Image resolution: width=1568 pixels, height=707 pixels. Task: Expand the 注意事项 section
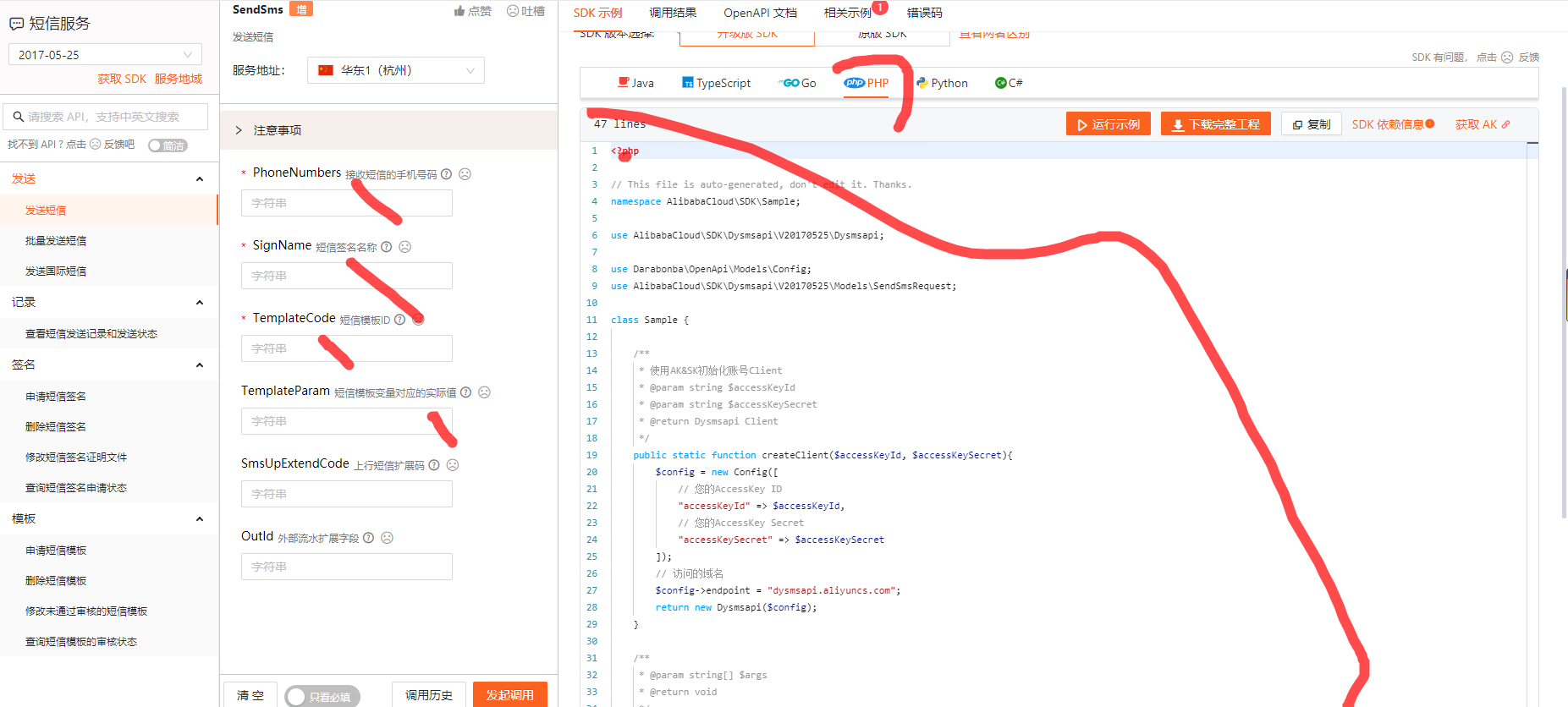(388, 130)
